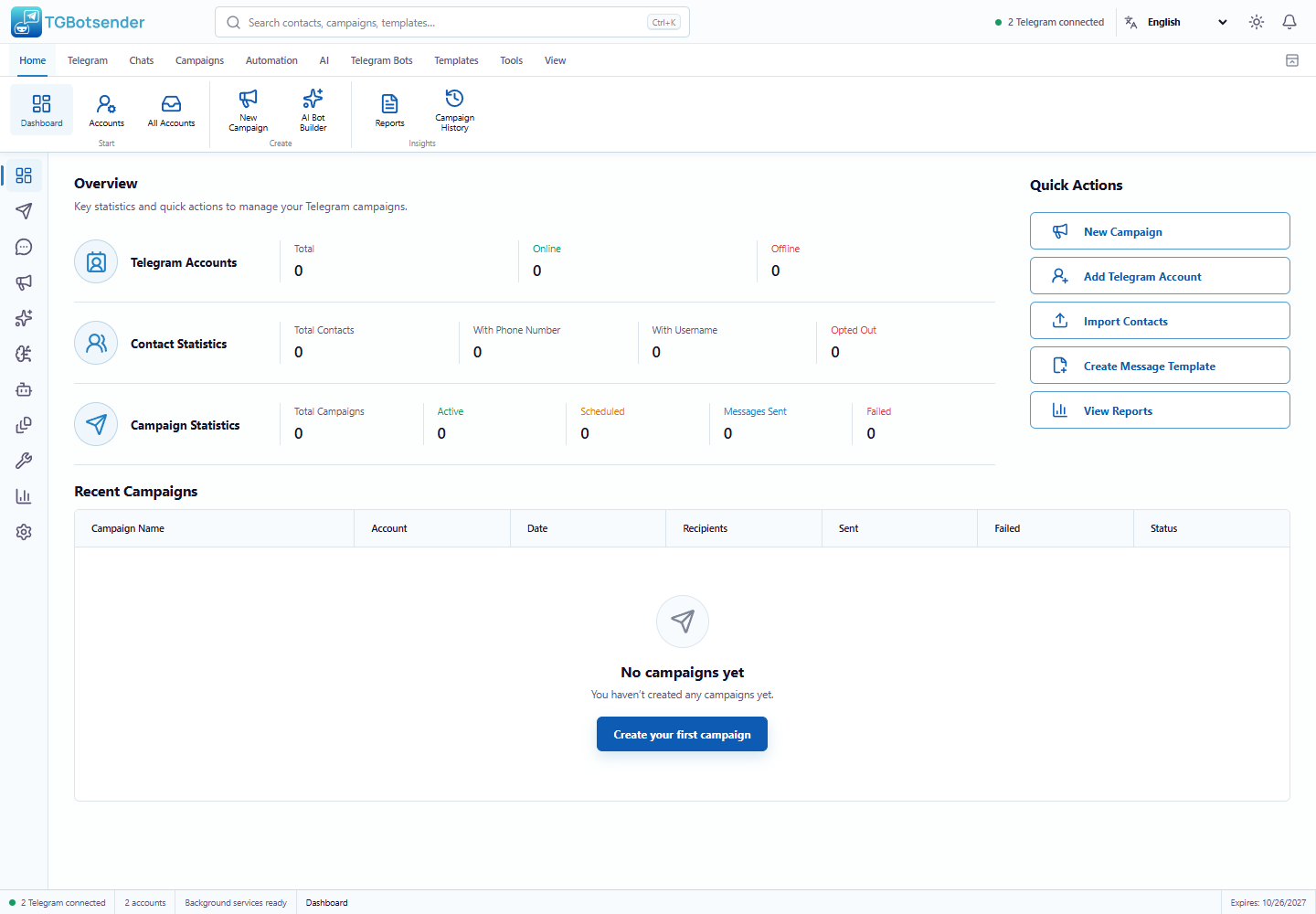Open the Telegram Bots tab
Screen dimensions: 1316x914
381,60
